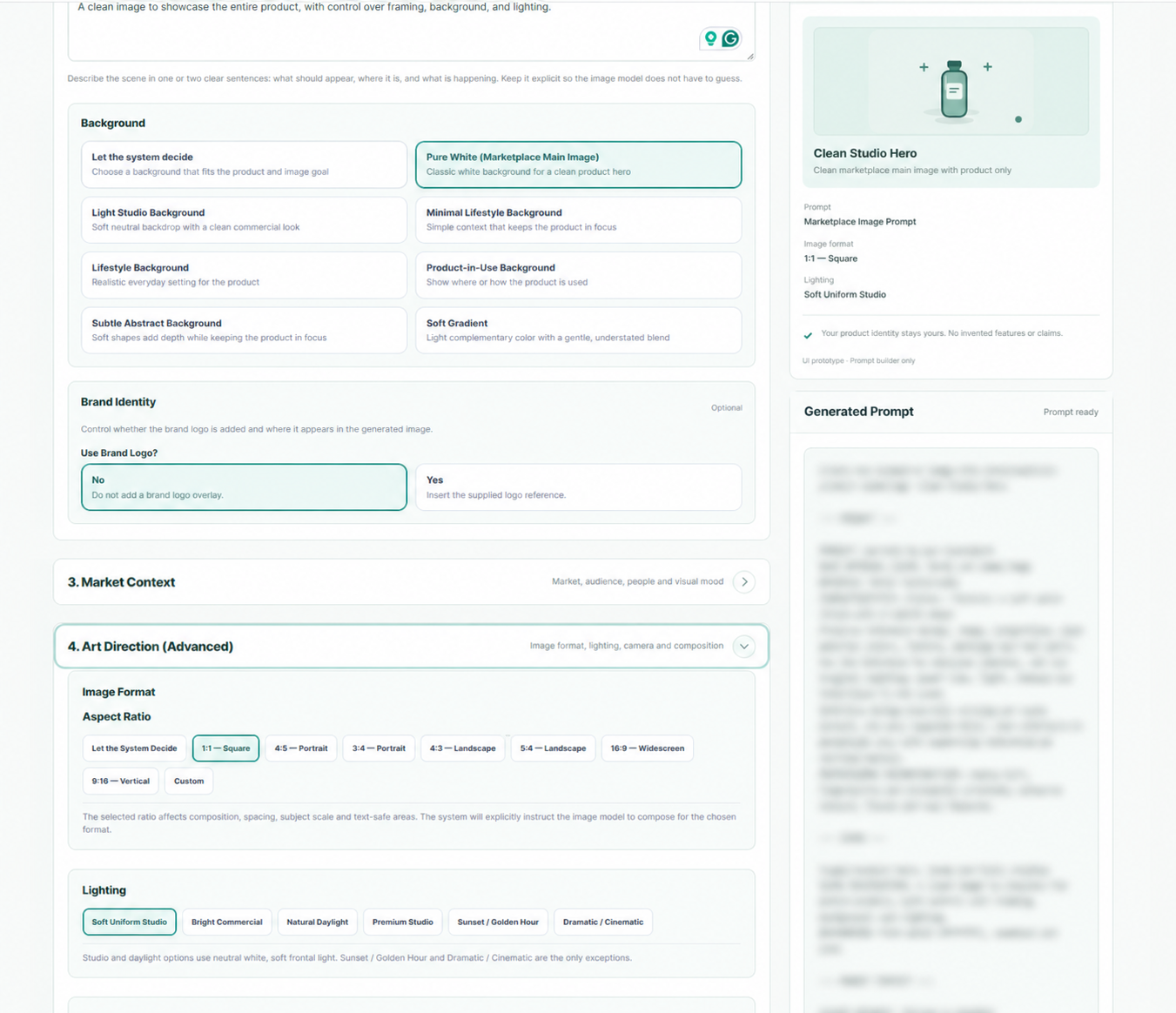
Task: Click inside the scene description textarea
Action: pos(412,30)
